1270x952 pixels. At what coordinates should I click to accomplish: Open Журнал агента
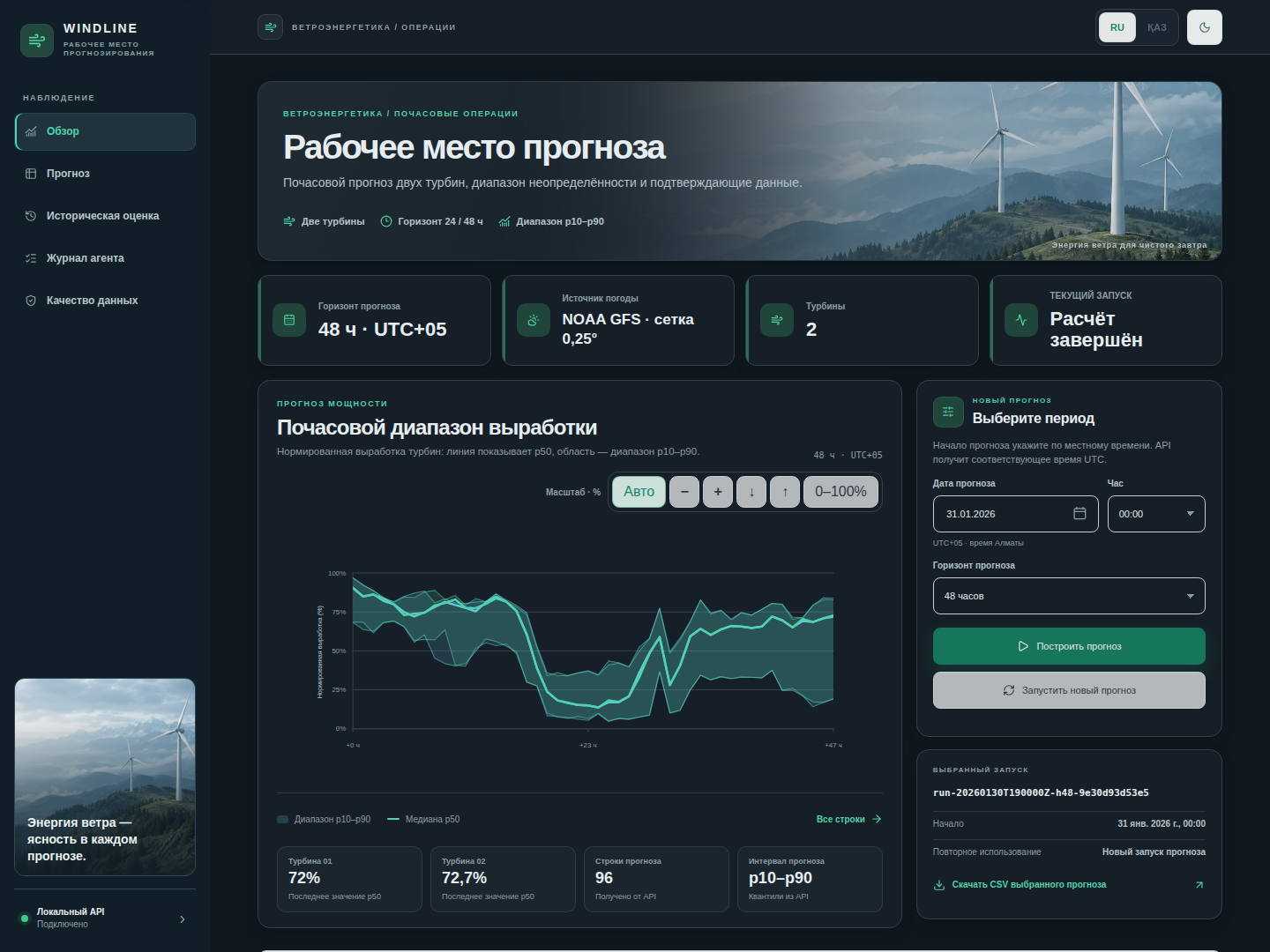pyautogui.click(x=105, y=258)
